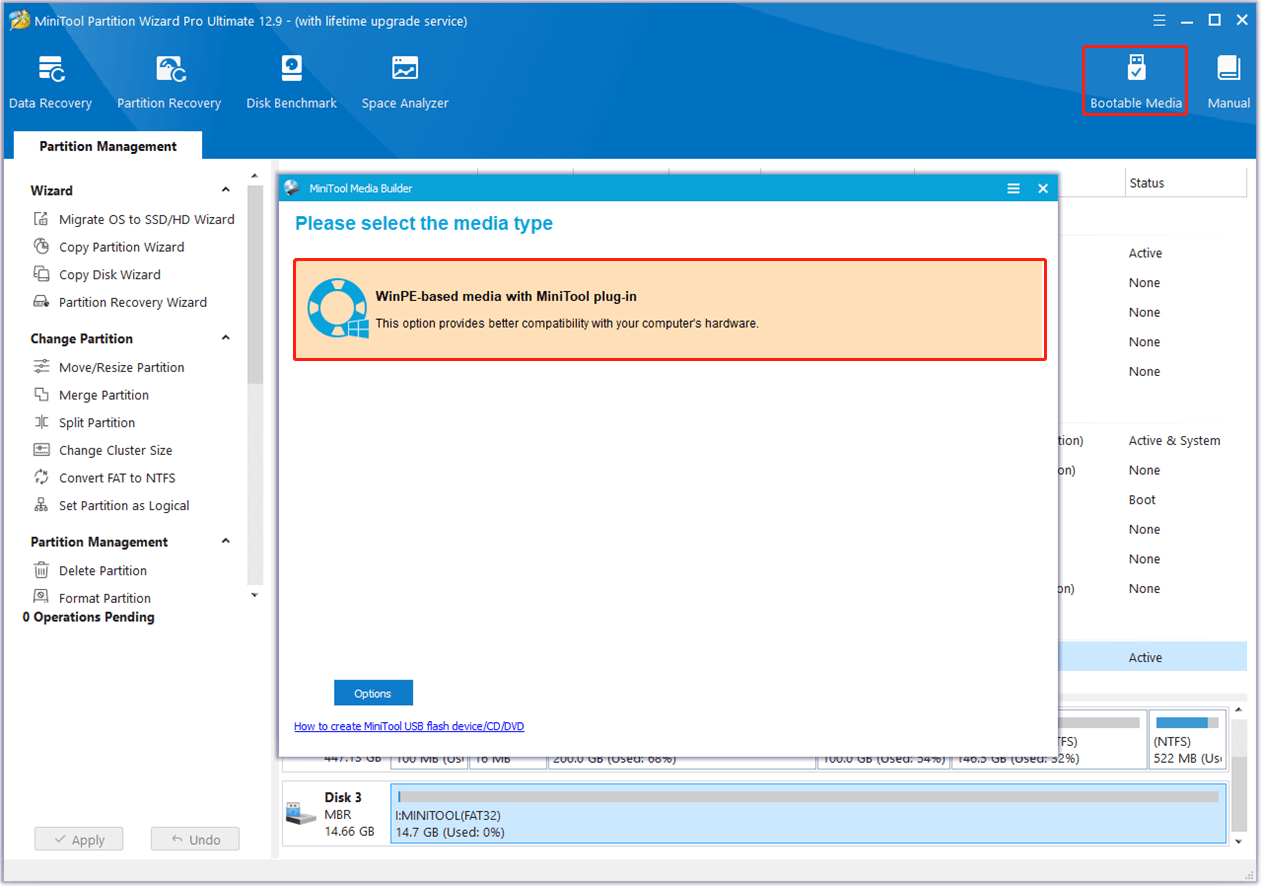Image resolution: width=1261 pixels, height=886 pixels.
Task: Open the Data Recovery tool
Action: [50, 80]
